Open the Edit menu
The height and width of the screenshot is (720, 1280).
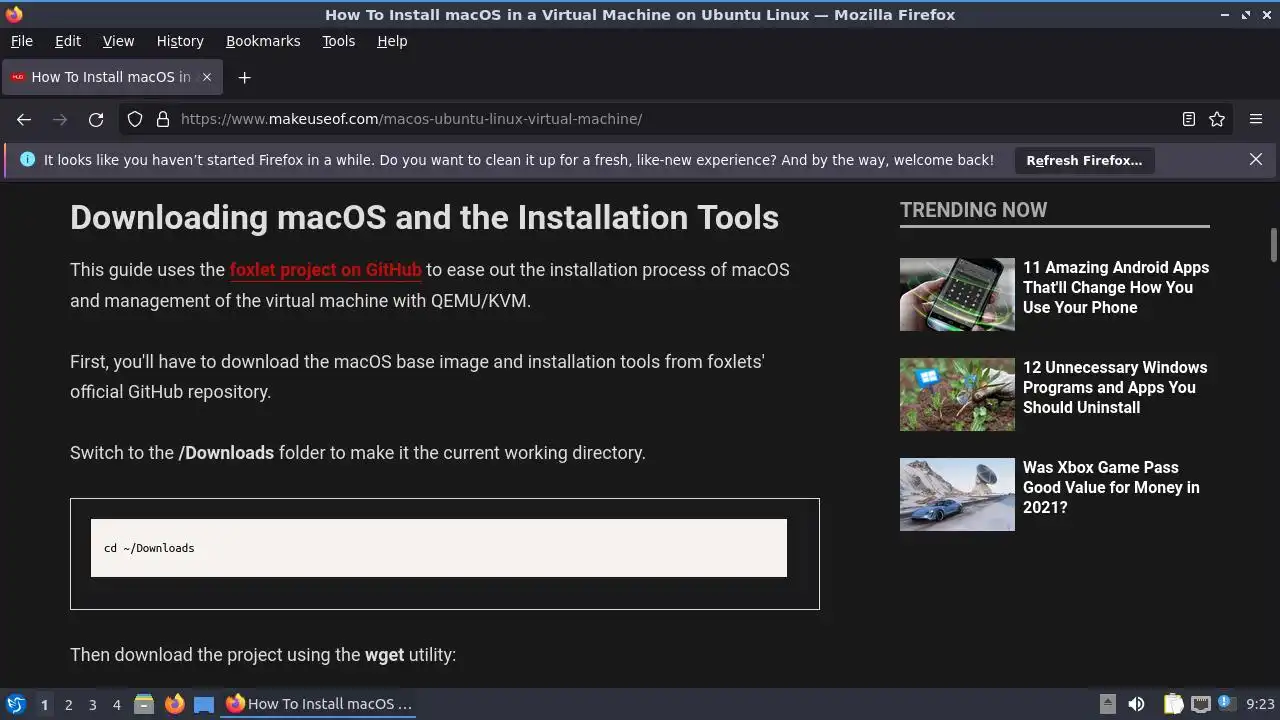point(68,41)
